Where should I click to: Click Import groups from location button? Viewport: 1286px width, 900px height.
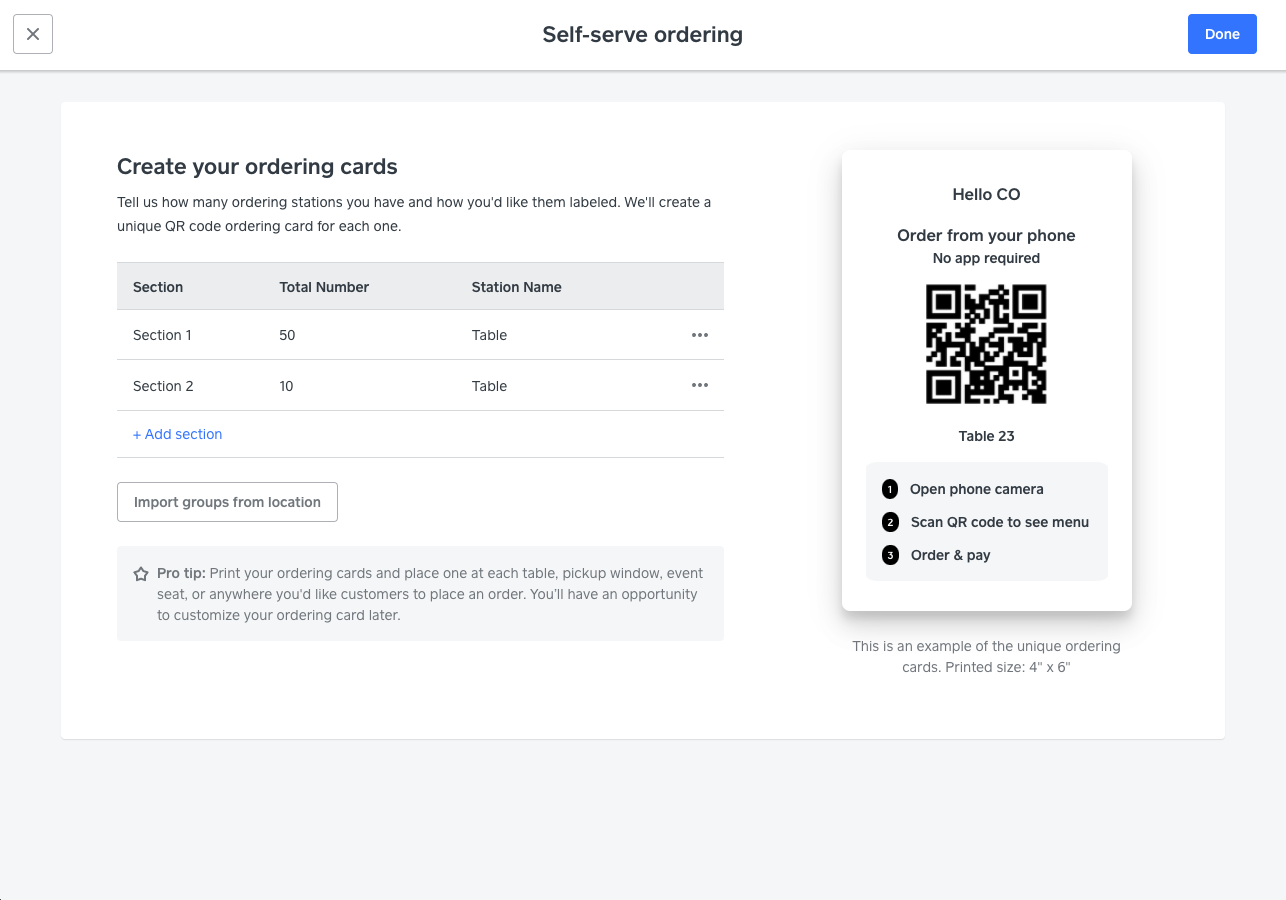tap(227, 502)
